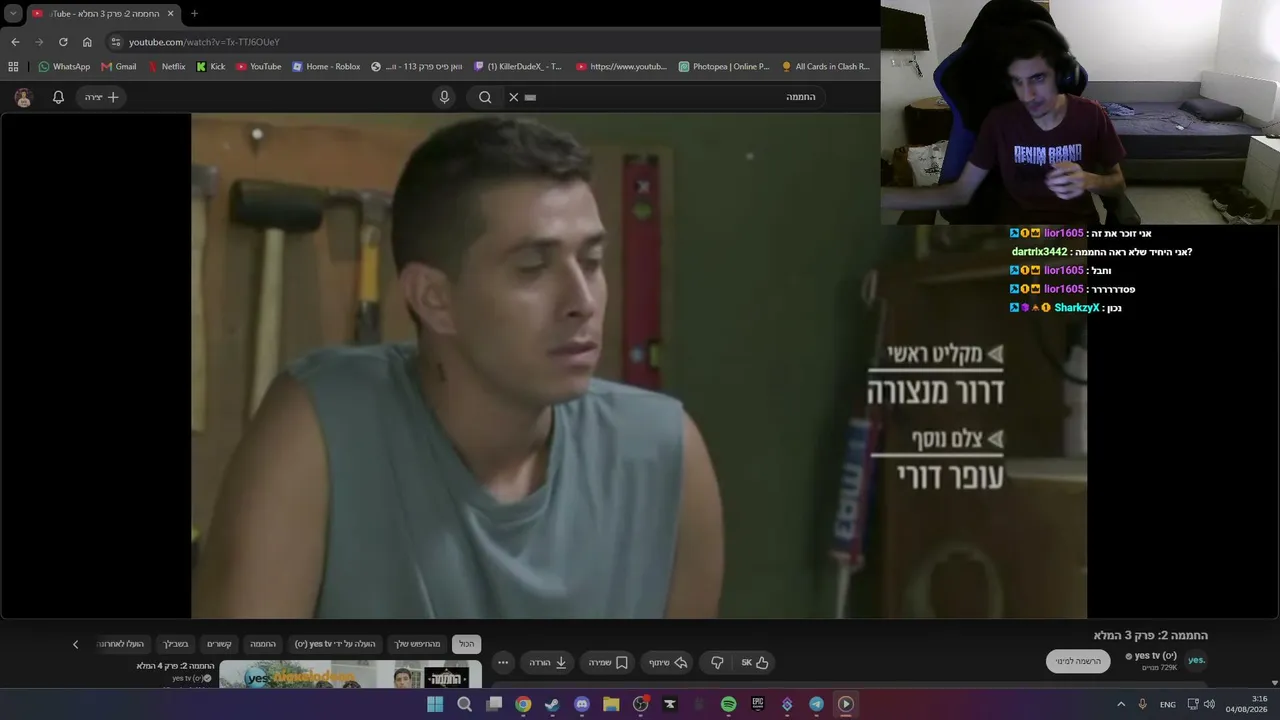Open the more actions ellipsis menu

pyautogui.click(x=503, y=662)
